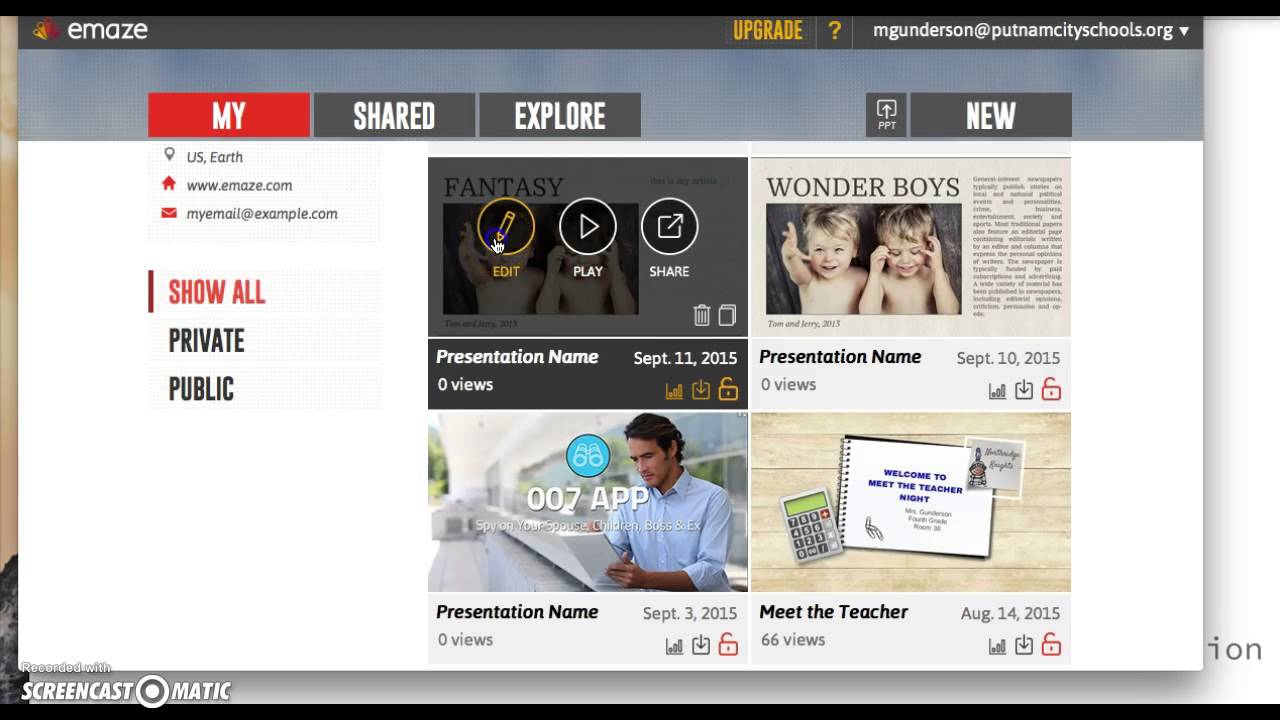Click Presentation Name dated Sept. 11, 2015
This screenshot has width=1280, height=720.
[517, 357]
